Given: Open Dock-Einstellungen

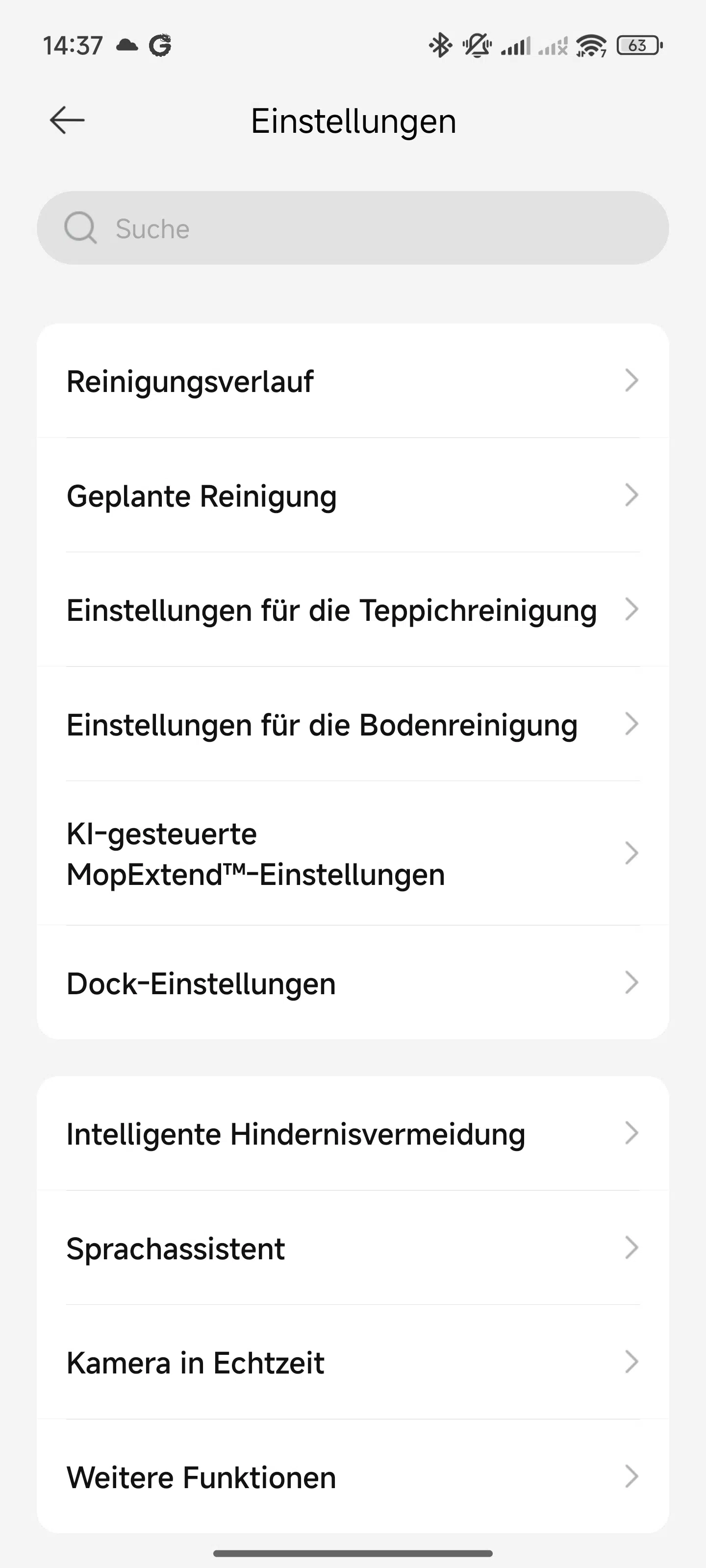Looking at the screenshot, I should pos(353,983).
